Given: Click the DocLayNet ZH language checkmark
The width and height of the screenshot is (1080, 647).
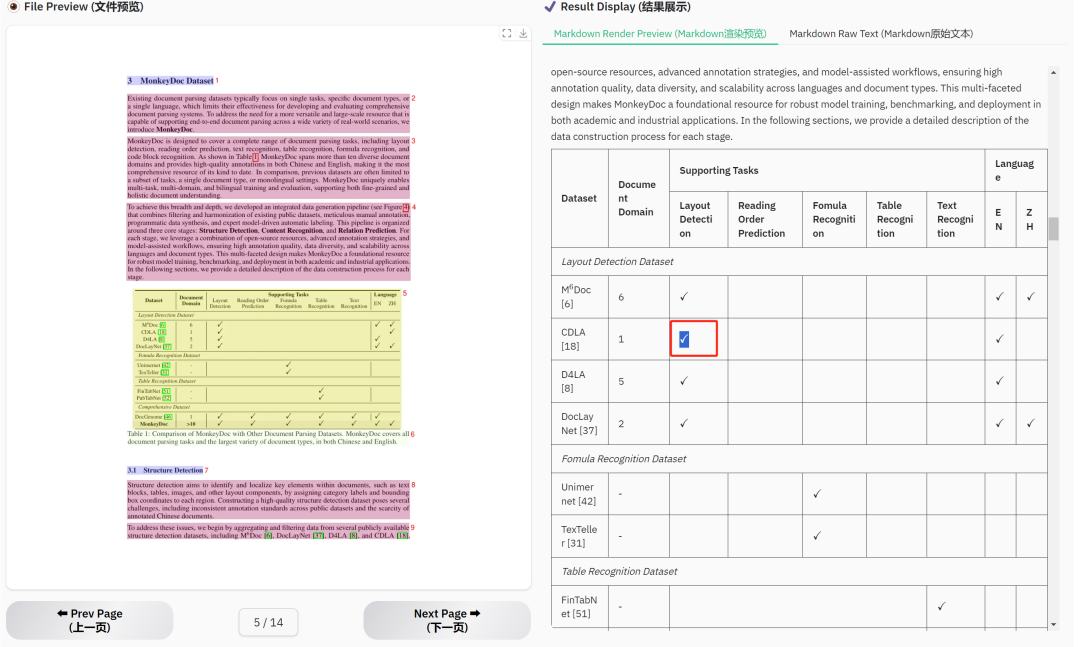Looking at the screenshot, I should 1030,423.
